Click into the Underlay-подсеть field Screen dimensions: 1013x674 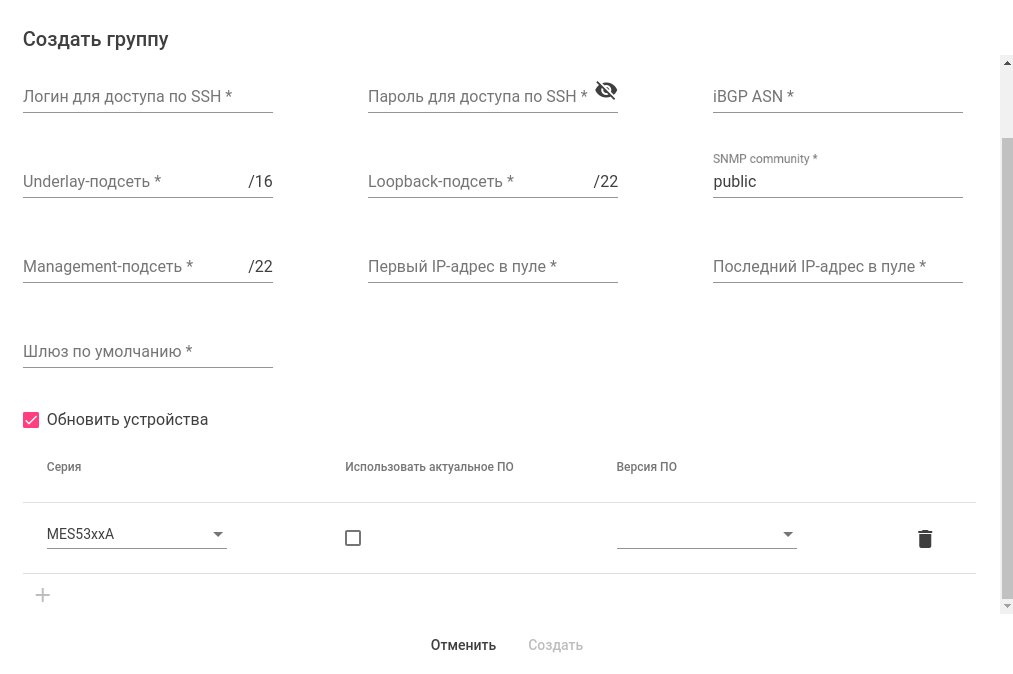tap(133, 182)
